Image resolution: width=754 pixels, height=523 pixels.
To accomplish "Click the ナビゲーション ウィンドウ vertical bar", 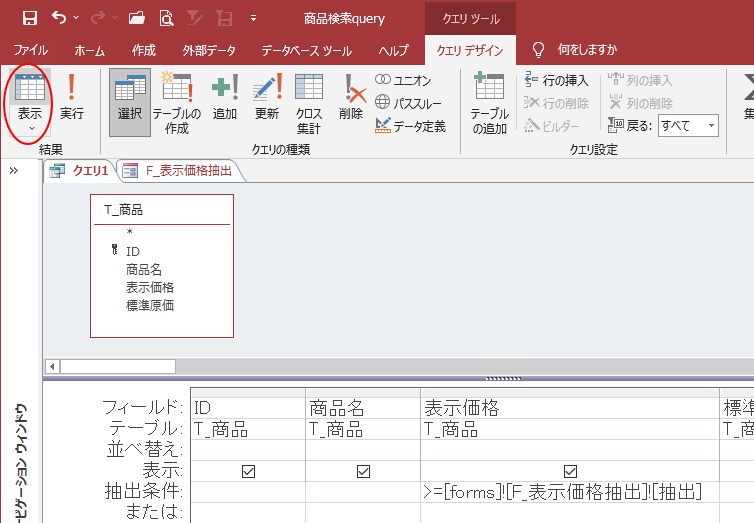I will coord(22,461).
